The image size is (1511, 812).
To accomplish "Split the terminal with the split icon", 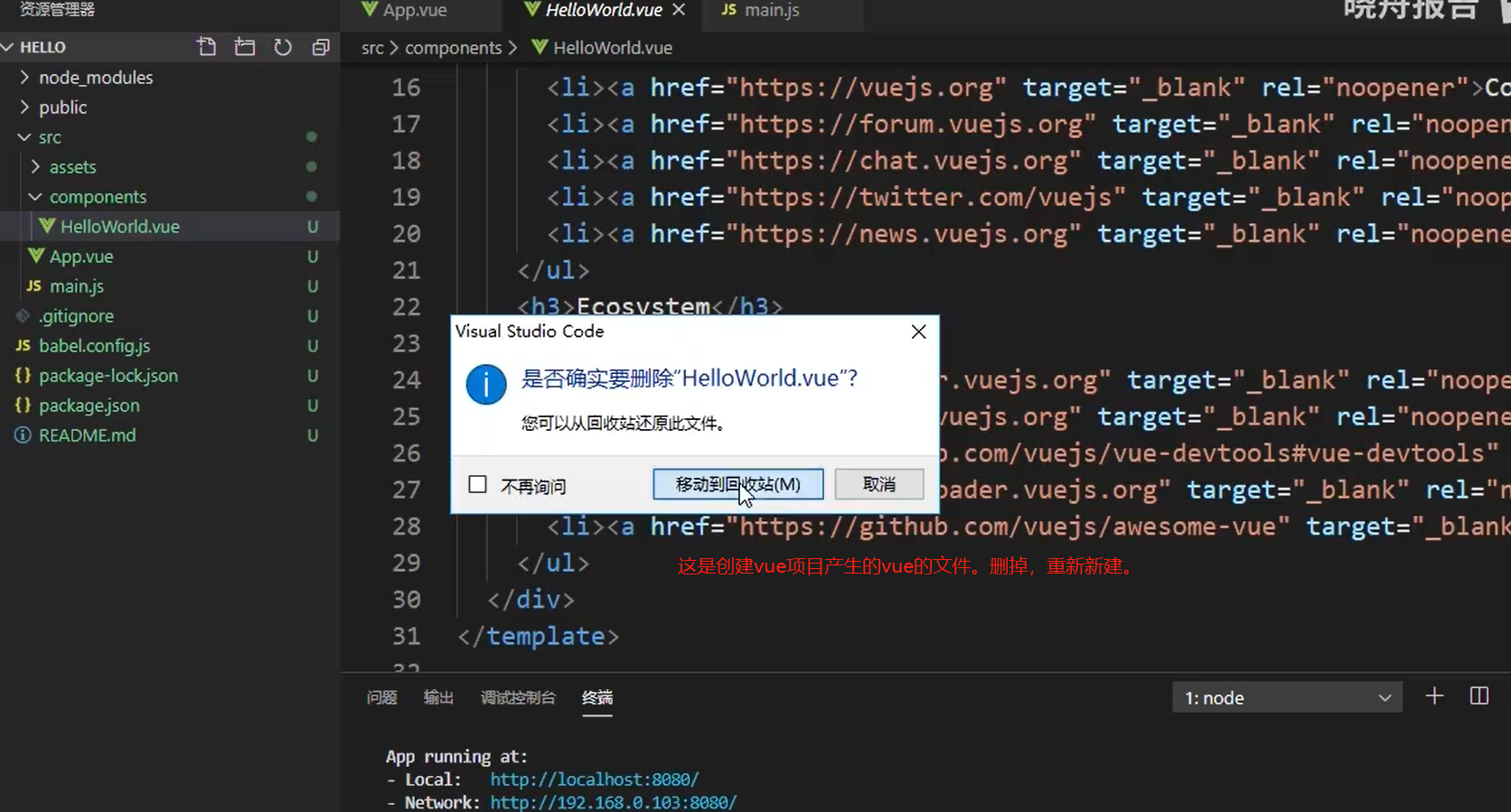I will (x=1479, y=696).
